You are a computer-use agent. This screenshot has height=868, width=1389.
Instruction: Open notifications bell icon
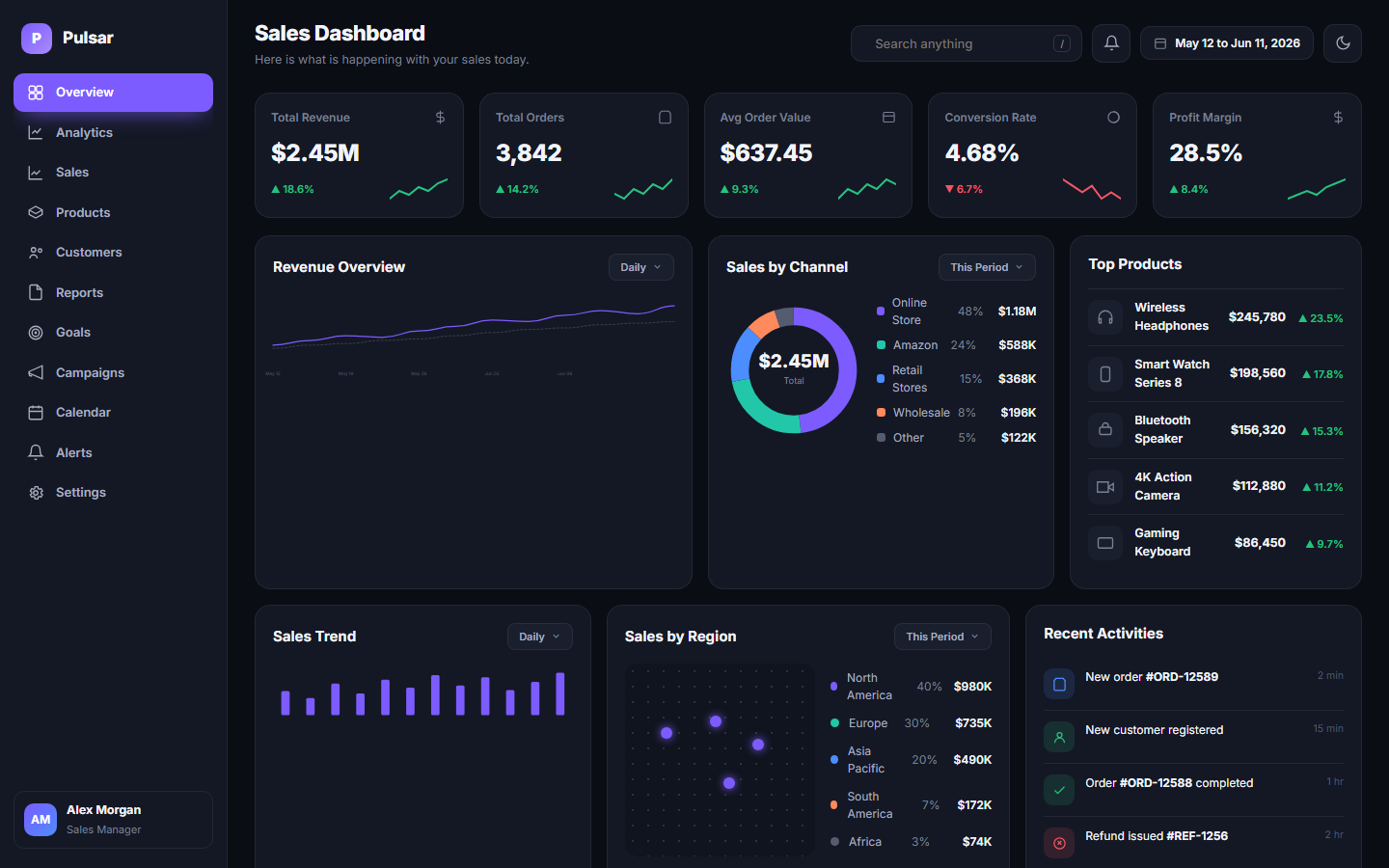point(1111,43)
